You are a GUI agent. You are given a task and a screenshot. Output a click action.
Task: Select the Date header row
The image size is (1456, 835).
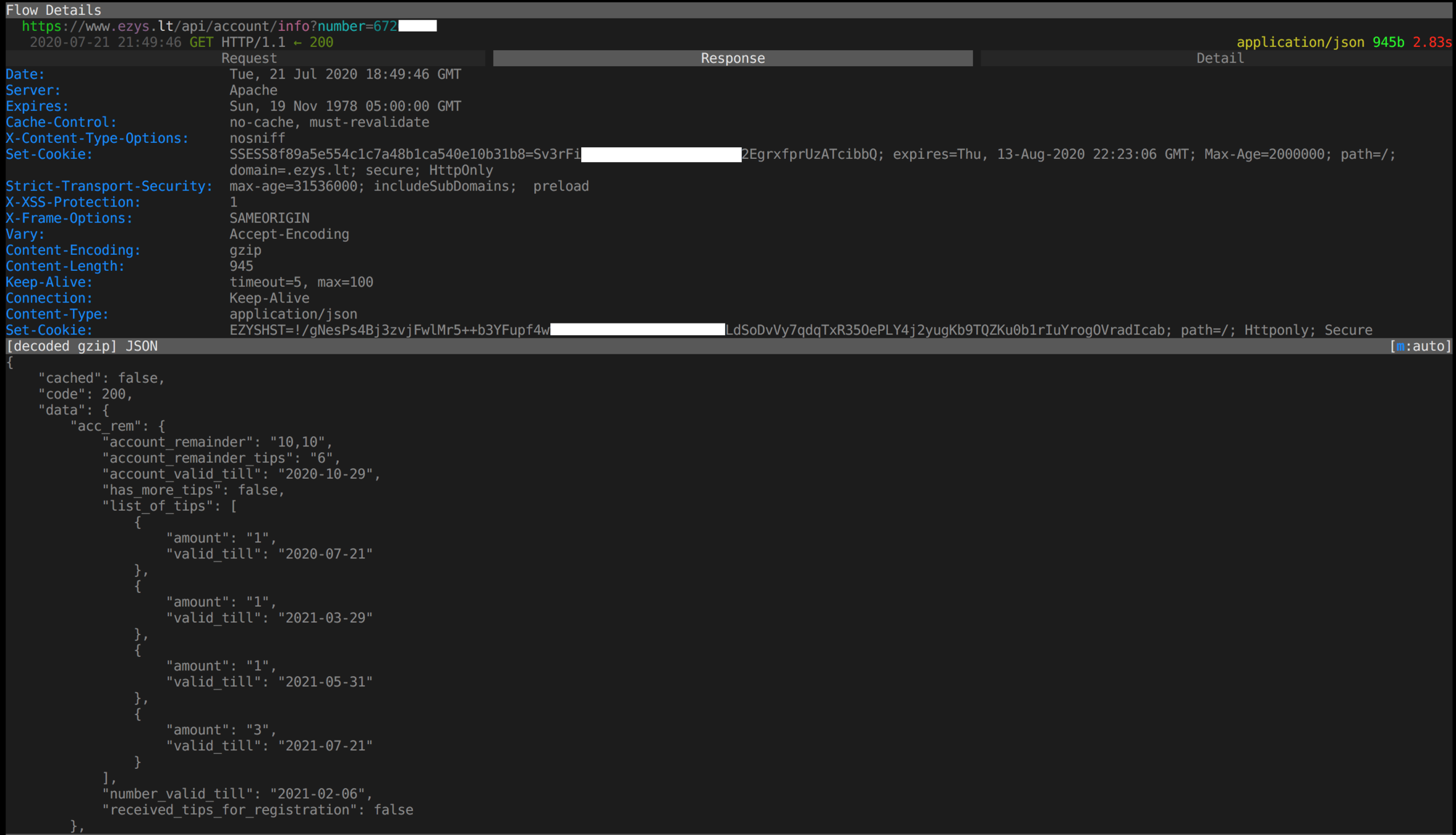(x=25, y=74)
